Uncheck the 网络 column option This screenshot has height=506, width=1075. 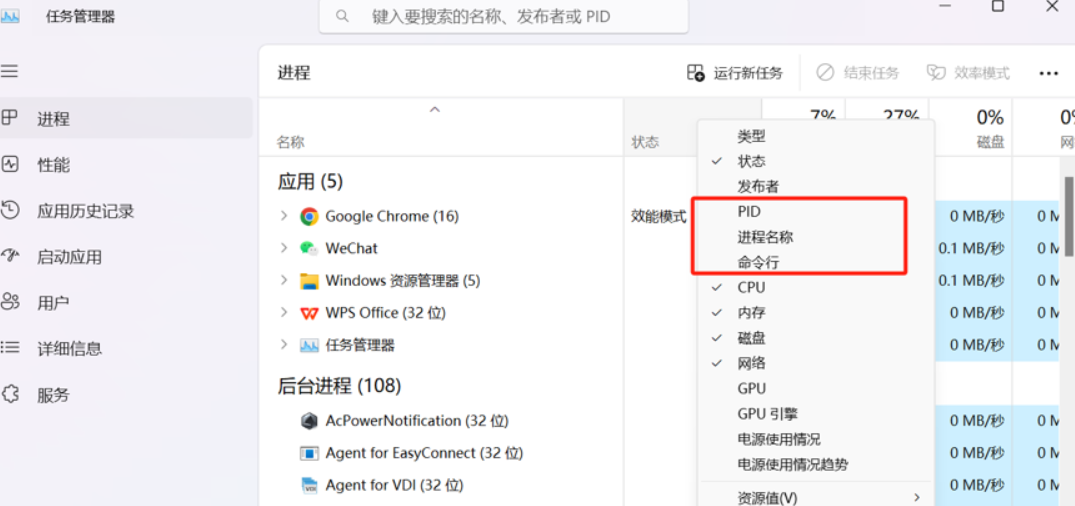816,363
